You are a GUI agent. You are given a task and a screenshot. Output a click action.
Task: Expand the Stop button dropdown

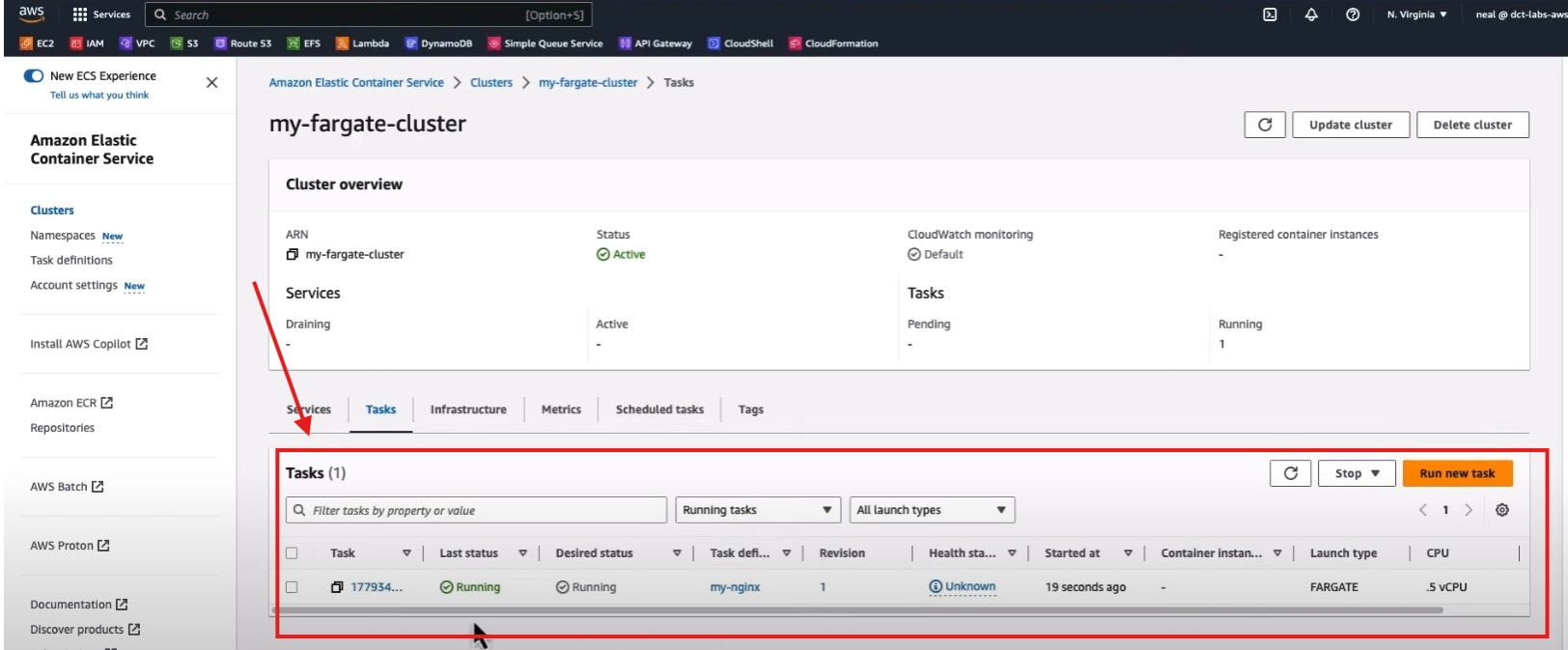1357,473
